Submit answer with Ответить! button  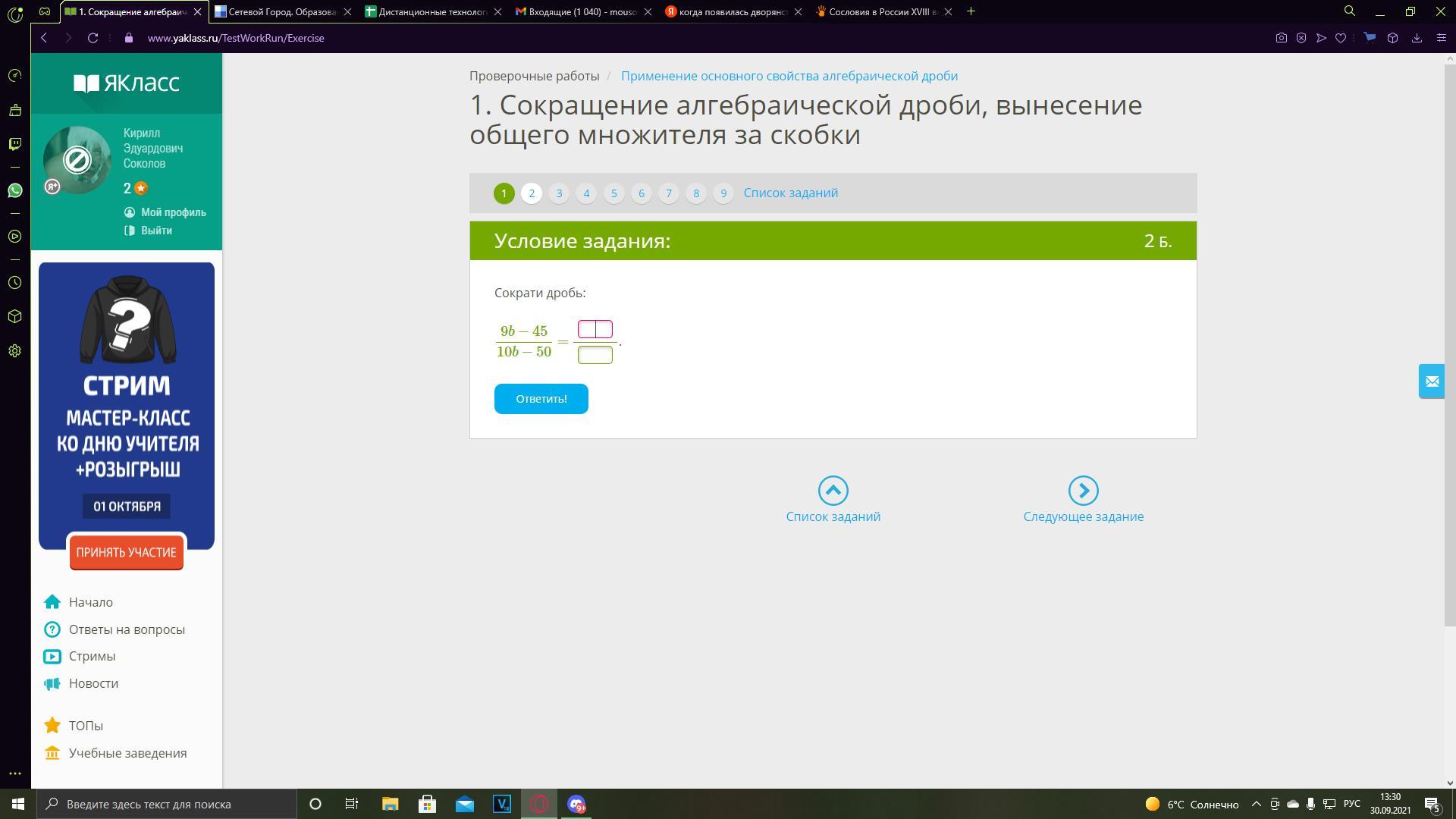tap(541, 399)
